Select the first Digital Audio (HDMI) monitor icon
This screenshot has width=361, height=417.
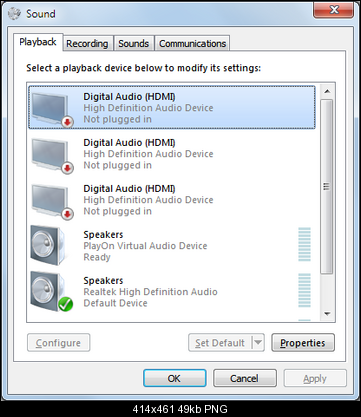pos(52,110)
